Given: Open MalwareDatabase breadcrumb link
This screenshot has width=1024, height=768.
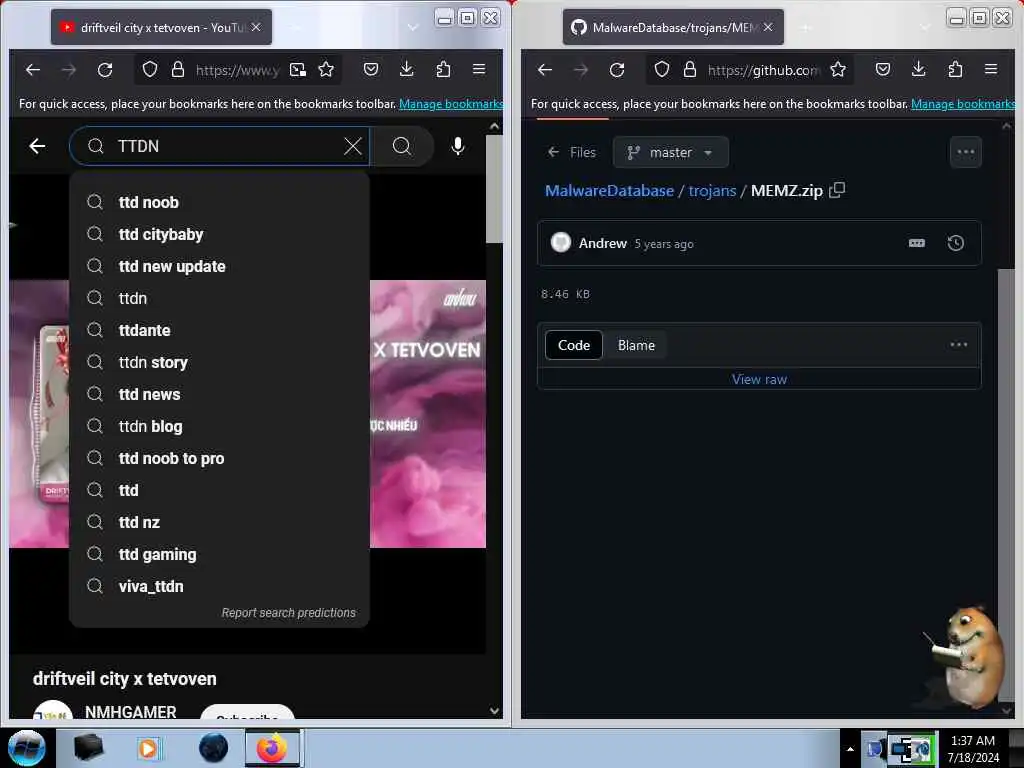Looking at the screenshot, I should (x=609, y=191).
